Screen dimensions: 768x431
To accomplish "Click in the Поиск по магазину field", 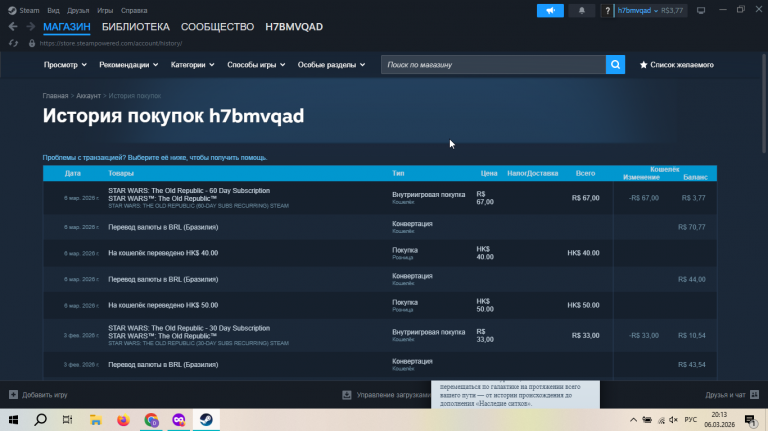I will [x=493, y=65].
